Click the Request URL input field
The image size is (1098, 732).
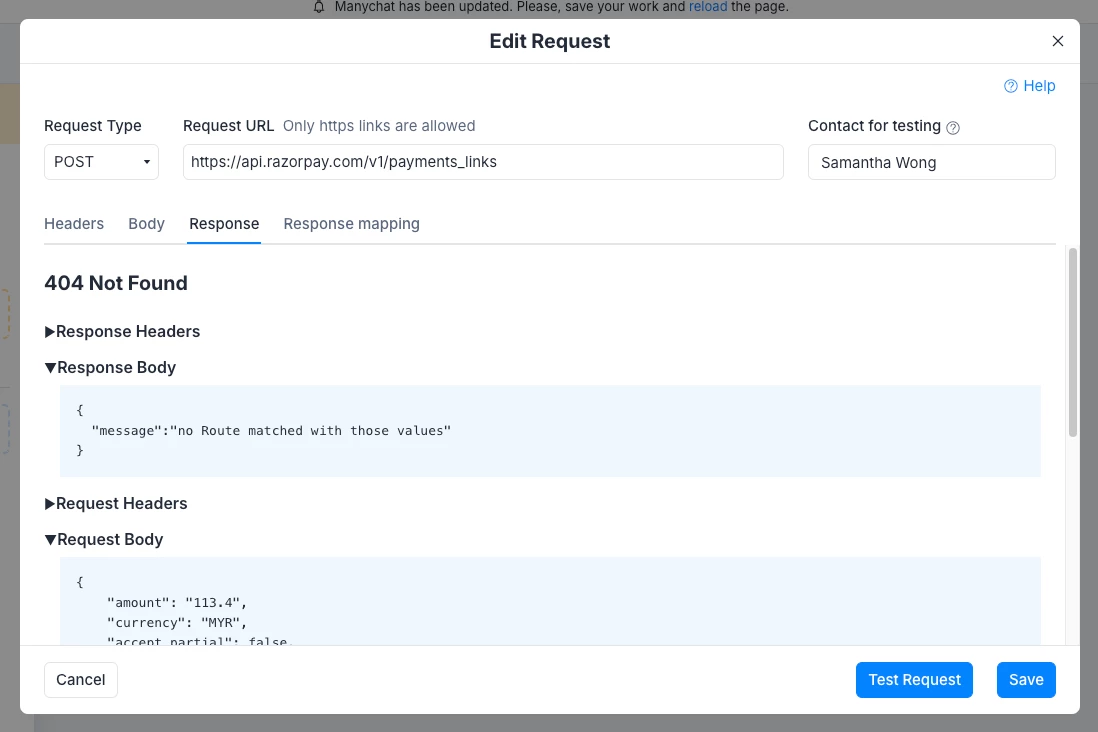point(483,162)
